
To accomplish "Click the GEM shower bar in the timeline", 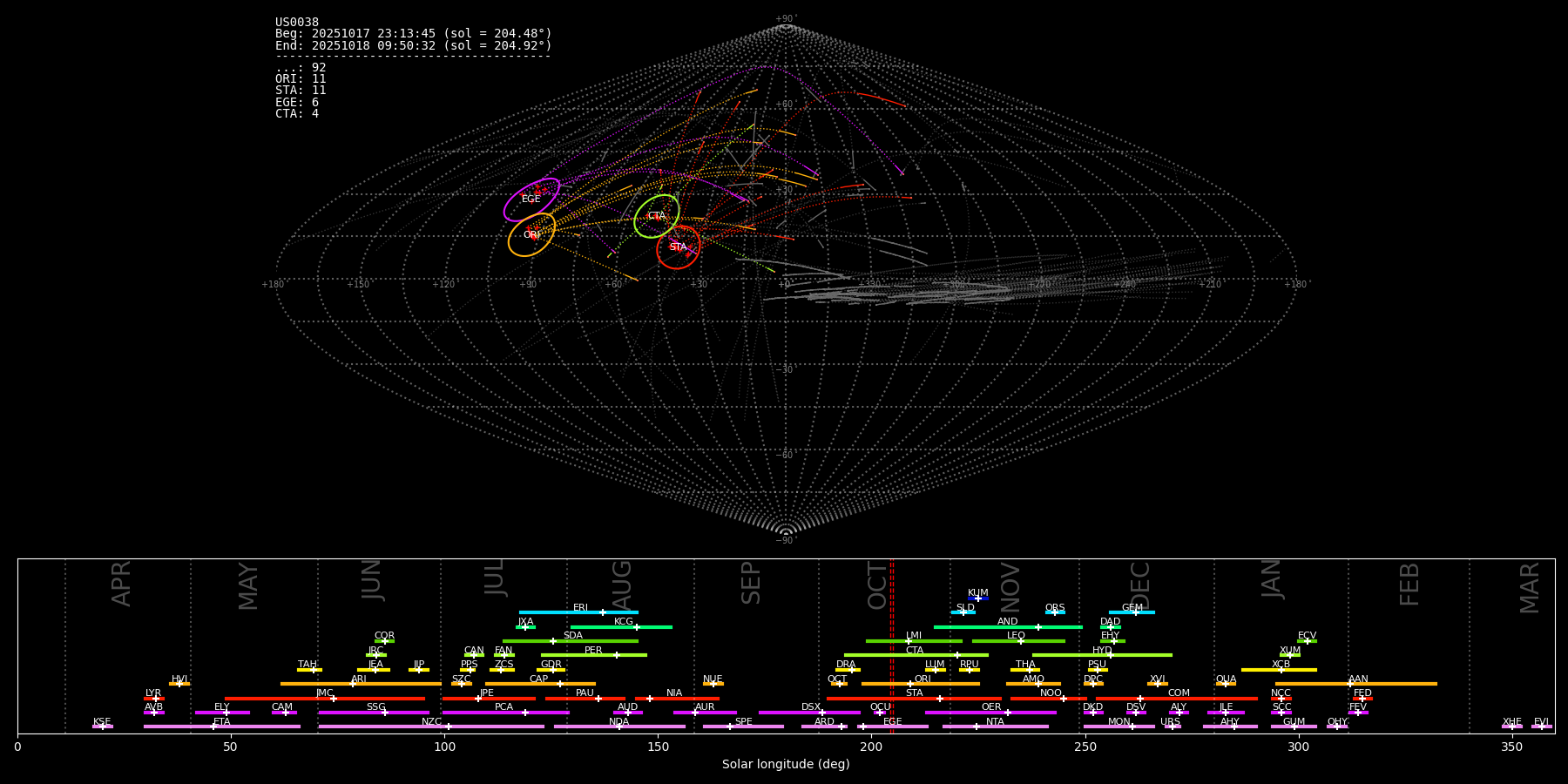I will 1132,612.
